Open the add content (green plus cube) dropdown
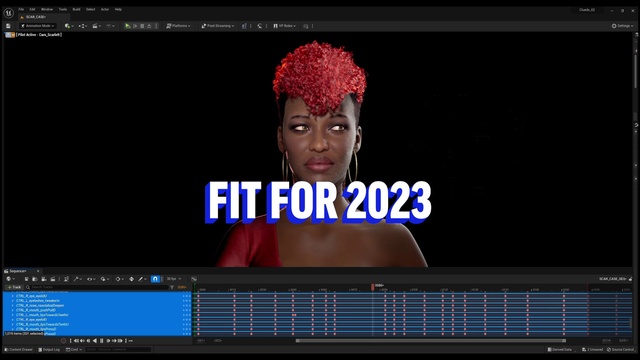 tap(69, 26)
